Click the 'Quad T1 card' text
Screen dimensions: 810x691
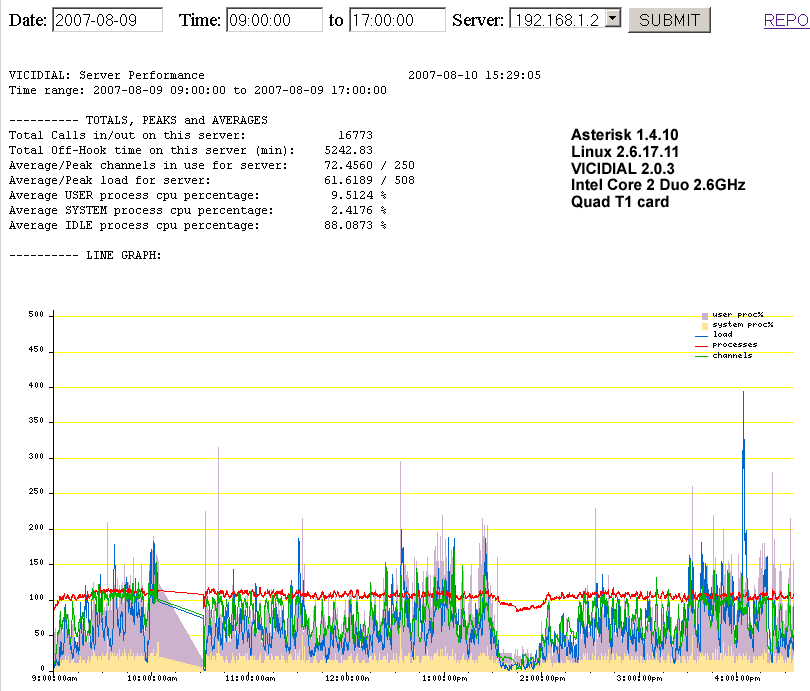coord(620,201)
